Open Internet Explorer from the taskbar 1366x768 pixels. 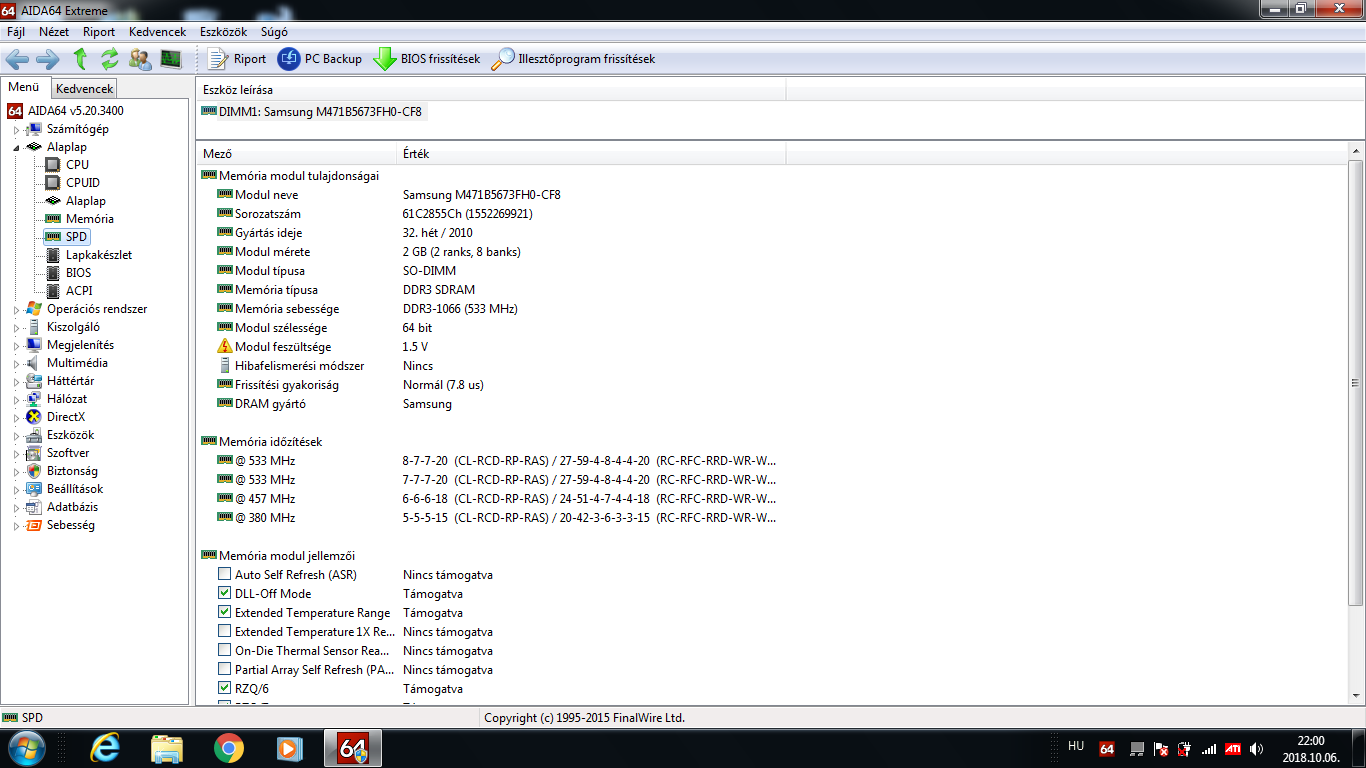(105, 748)
